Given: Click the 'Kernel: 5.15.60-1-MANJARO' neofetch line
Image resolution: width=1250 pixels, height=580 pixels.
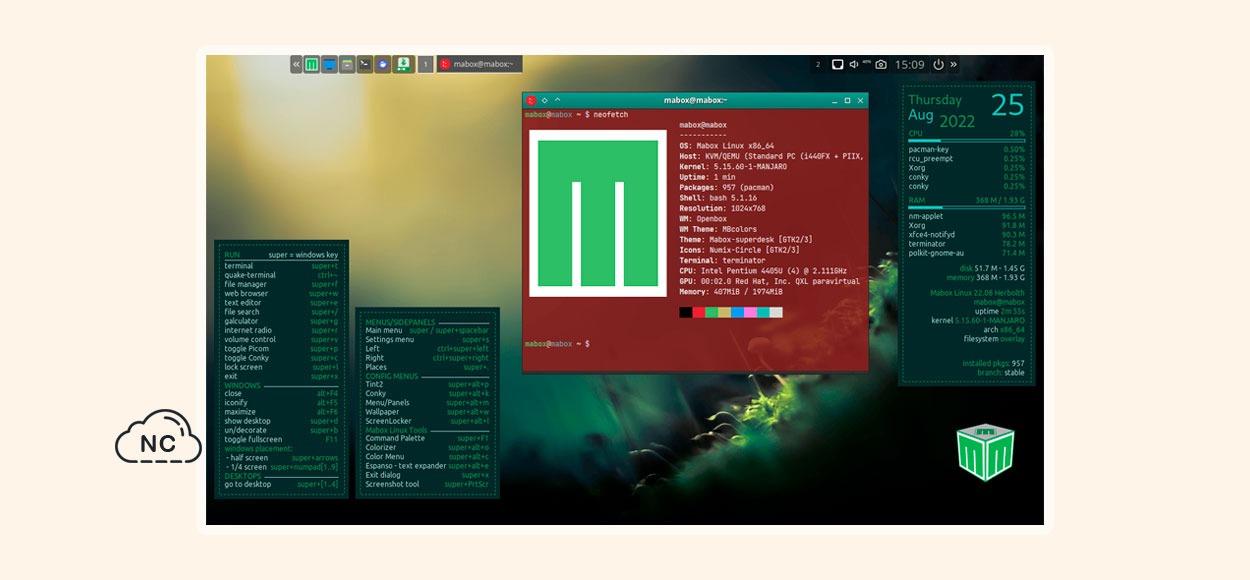Looking at the screenshot, I should (x=733, y=166).
